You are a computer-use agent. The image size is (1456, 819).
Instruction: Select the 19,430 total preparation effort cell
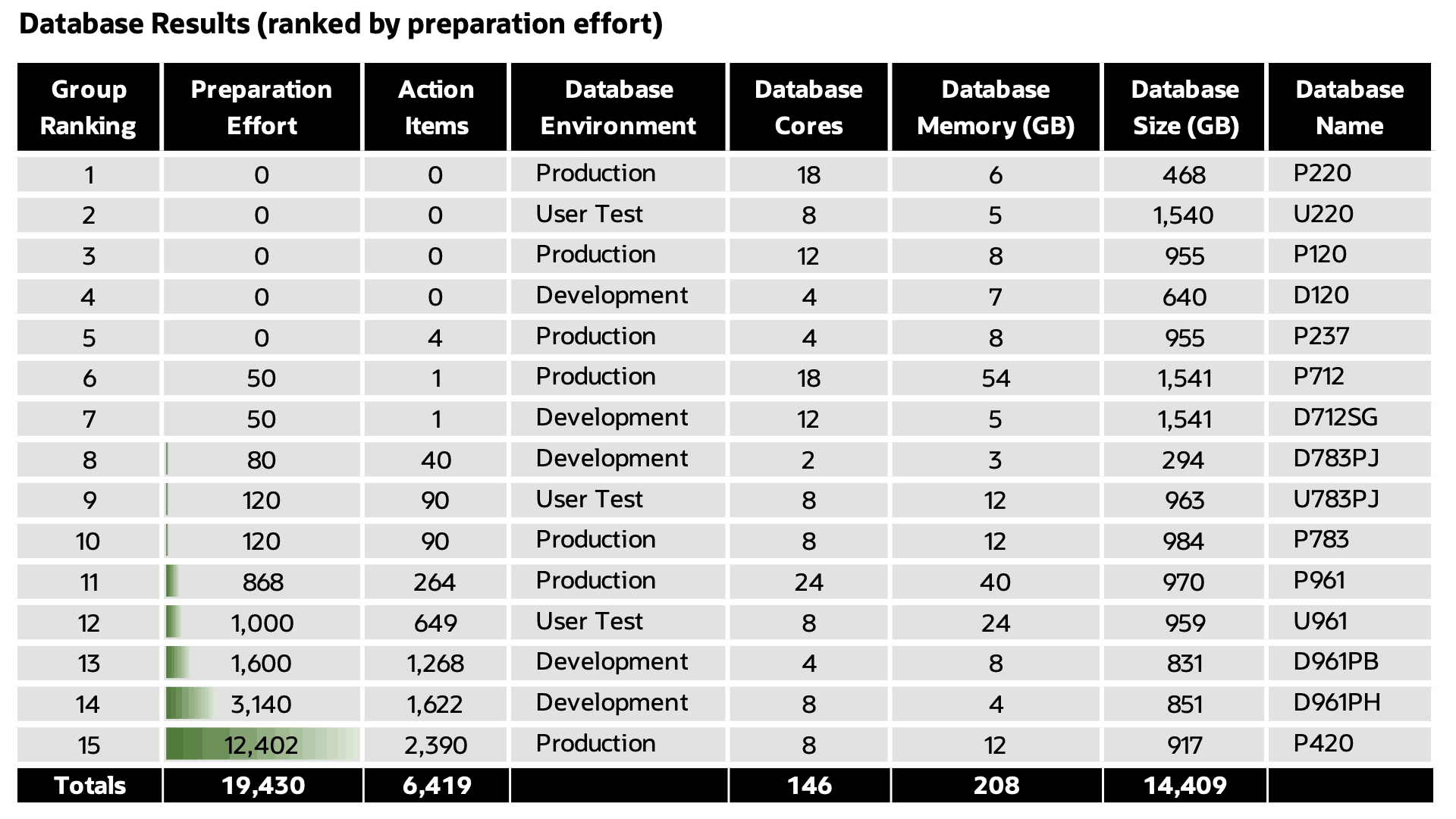(x=263, y=785)
